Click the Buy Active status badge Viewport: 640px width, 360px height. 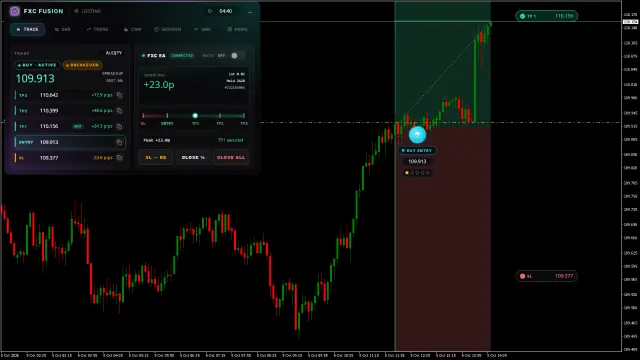(x=37, y=65)
